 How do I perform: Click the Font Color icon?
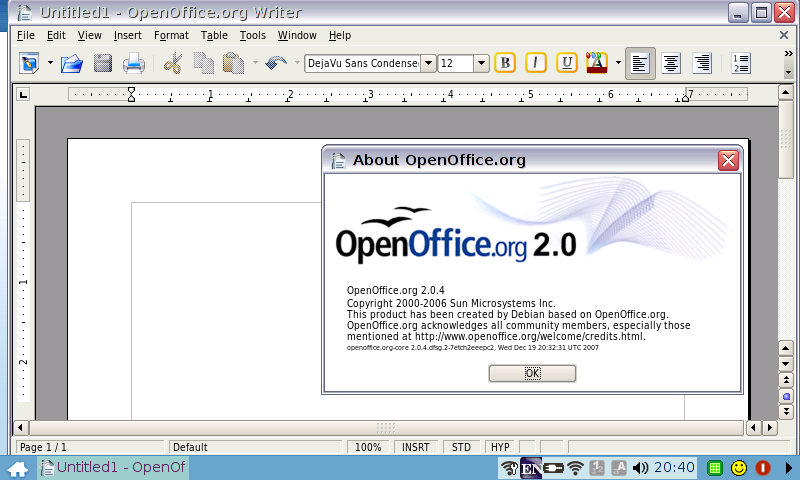[x=596, y=63]
